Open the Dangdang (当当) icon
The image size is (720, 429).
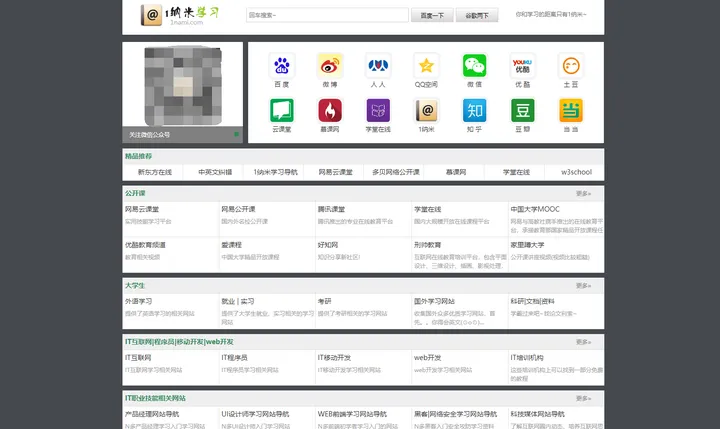point(571,110)
